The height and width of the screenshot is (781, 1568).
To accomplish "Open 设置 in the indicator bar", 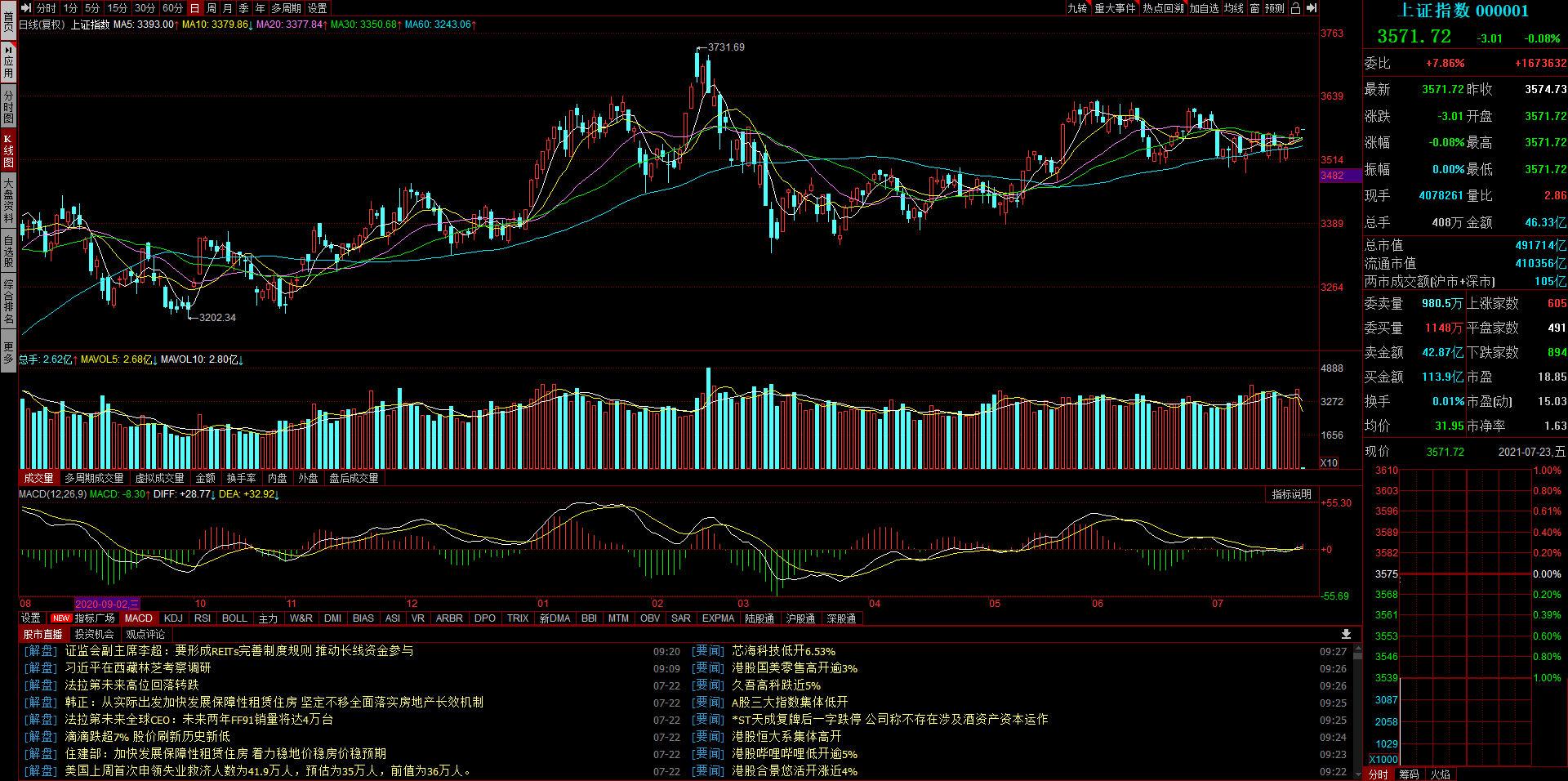I will [x=31, y=618].
